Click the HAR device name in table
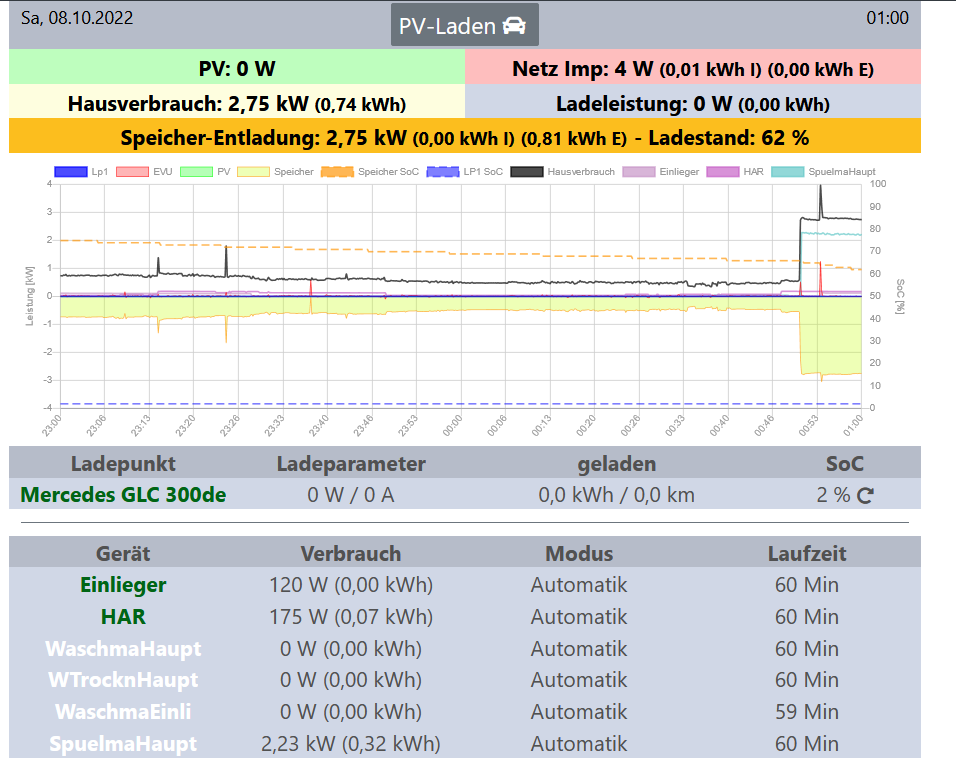 (123, 617)
